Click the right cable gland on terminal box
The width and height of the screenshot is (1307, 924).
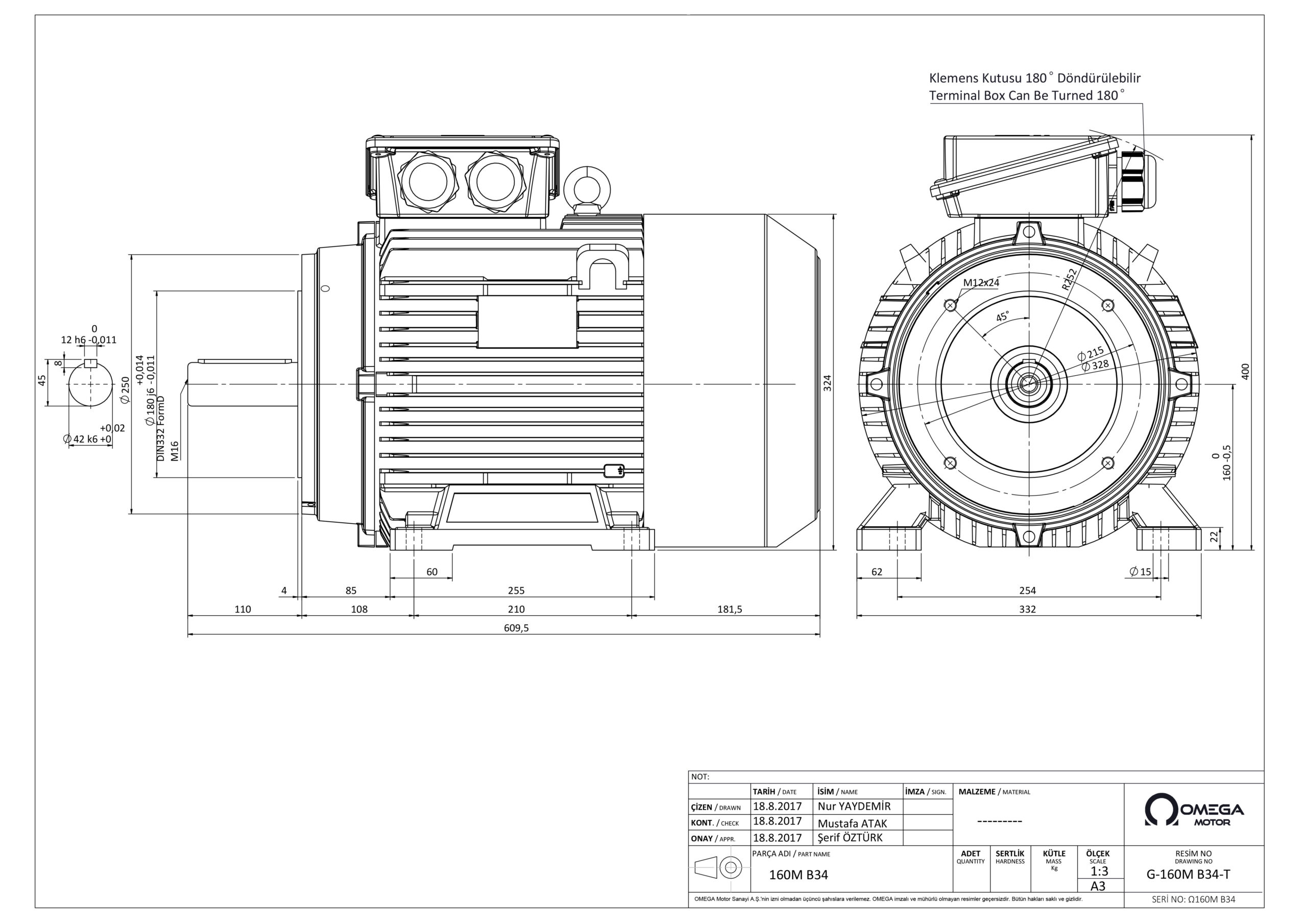tap(495, 182)
